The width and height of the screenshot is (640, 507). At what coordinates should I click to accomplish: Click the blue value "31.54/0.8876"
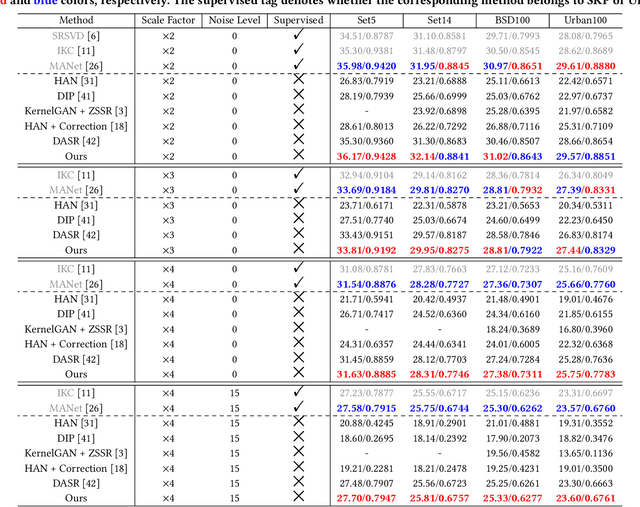point(367,285)
